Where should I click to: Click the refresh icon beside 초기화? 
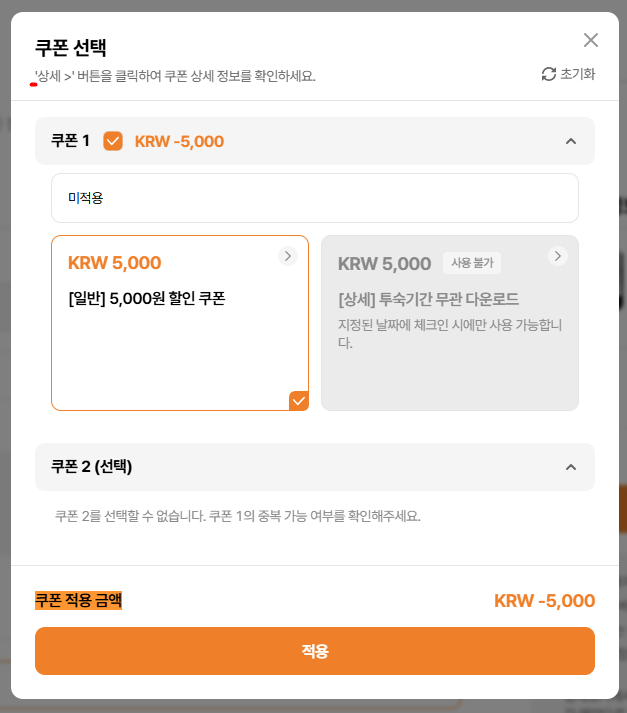pyautogui.click(x=548, y=74)
